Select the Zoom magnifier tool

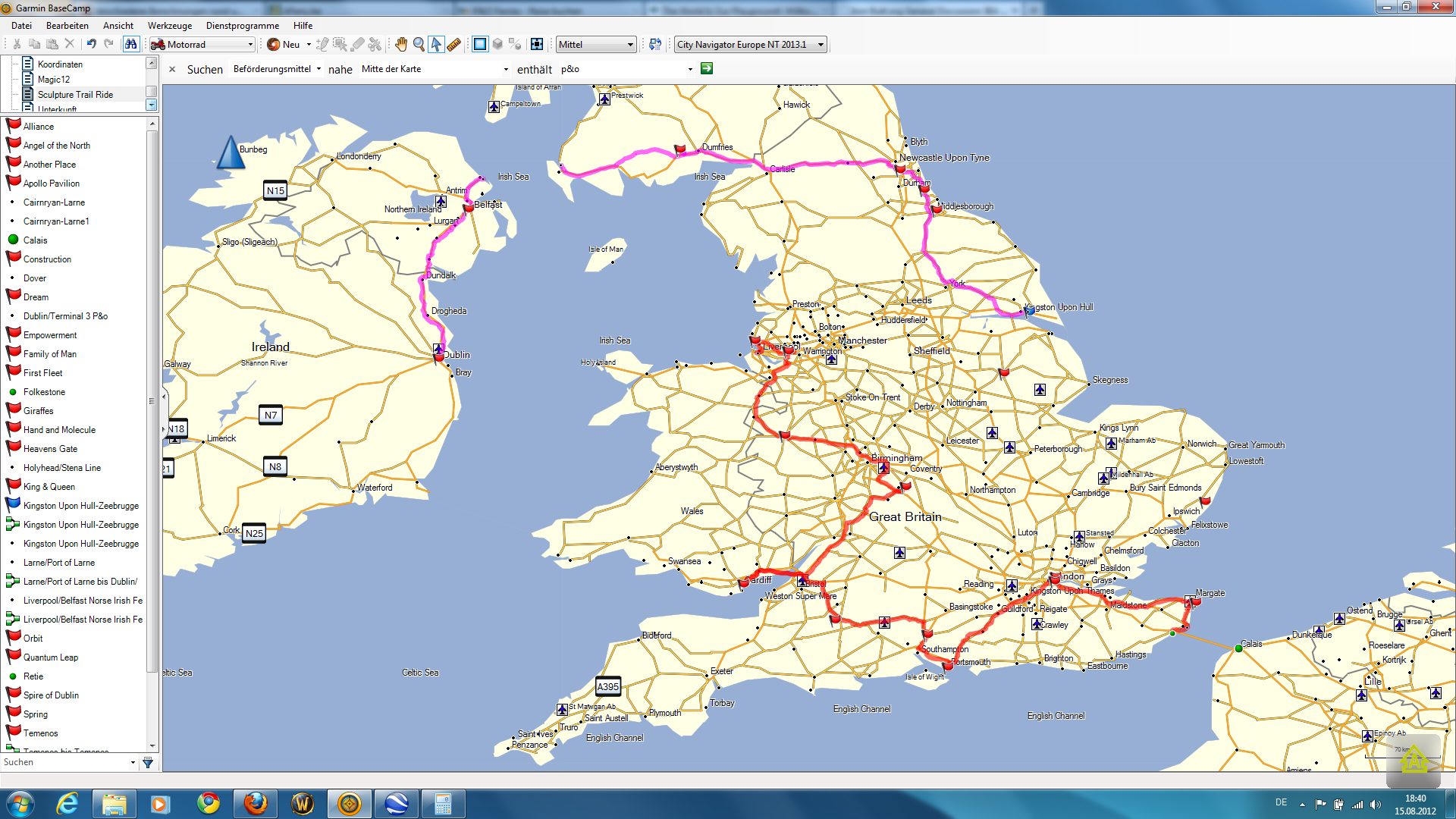419,45
